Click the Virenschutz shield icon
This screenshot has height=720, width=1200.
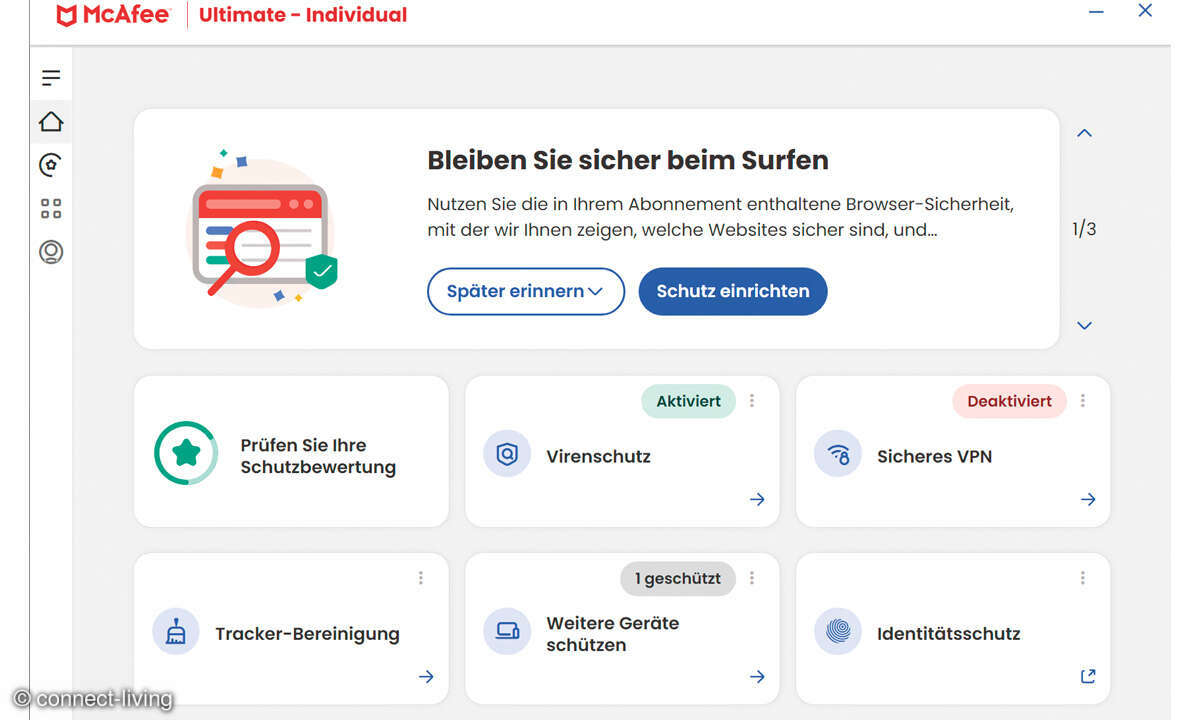507,454
